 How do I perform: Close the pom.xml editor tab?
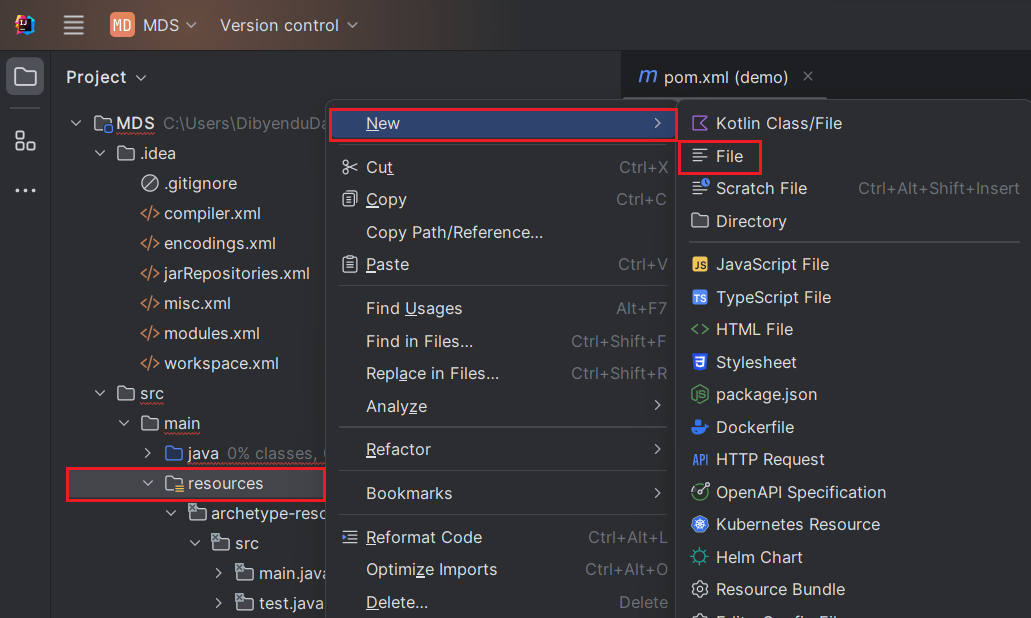(808, 76)
